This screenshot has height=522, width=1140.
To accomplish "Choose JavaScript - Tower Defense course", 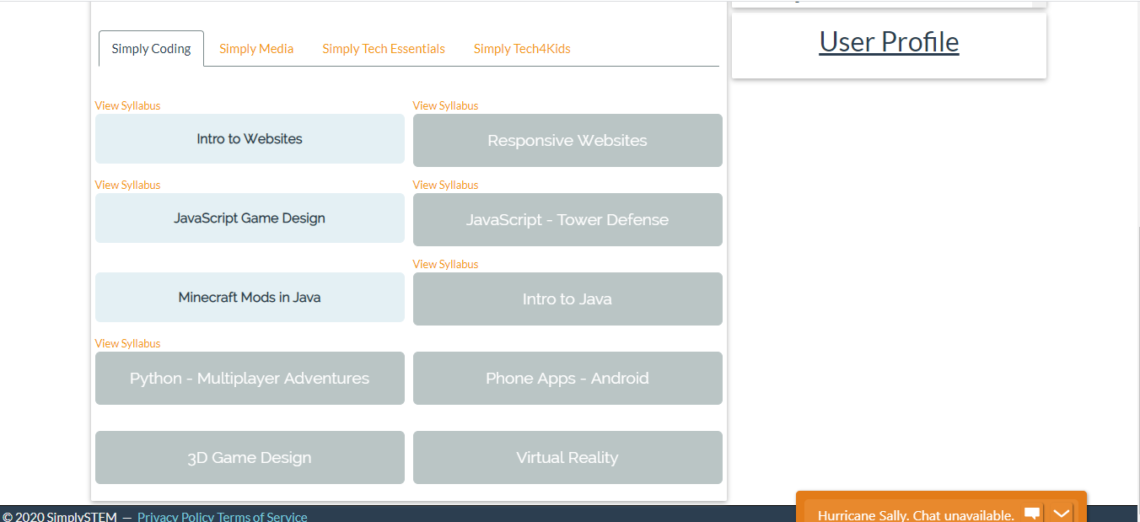I will pos(568,220).
